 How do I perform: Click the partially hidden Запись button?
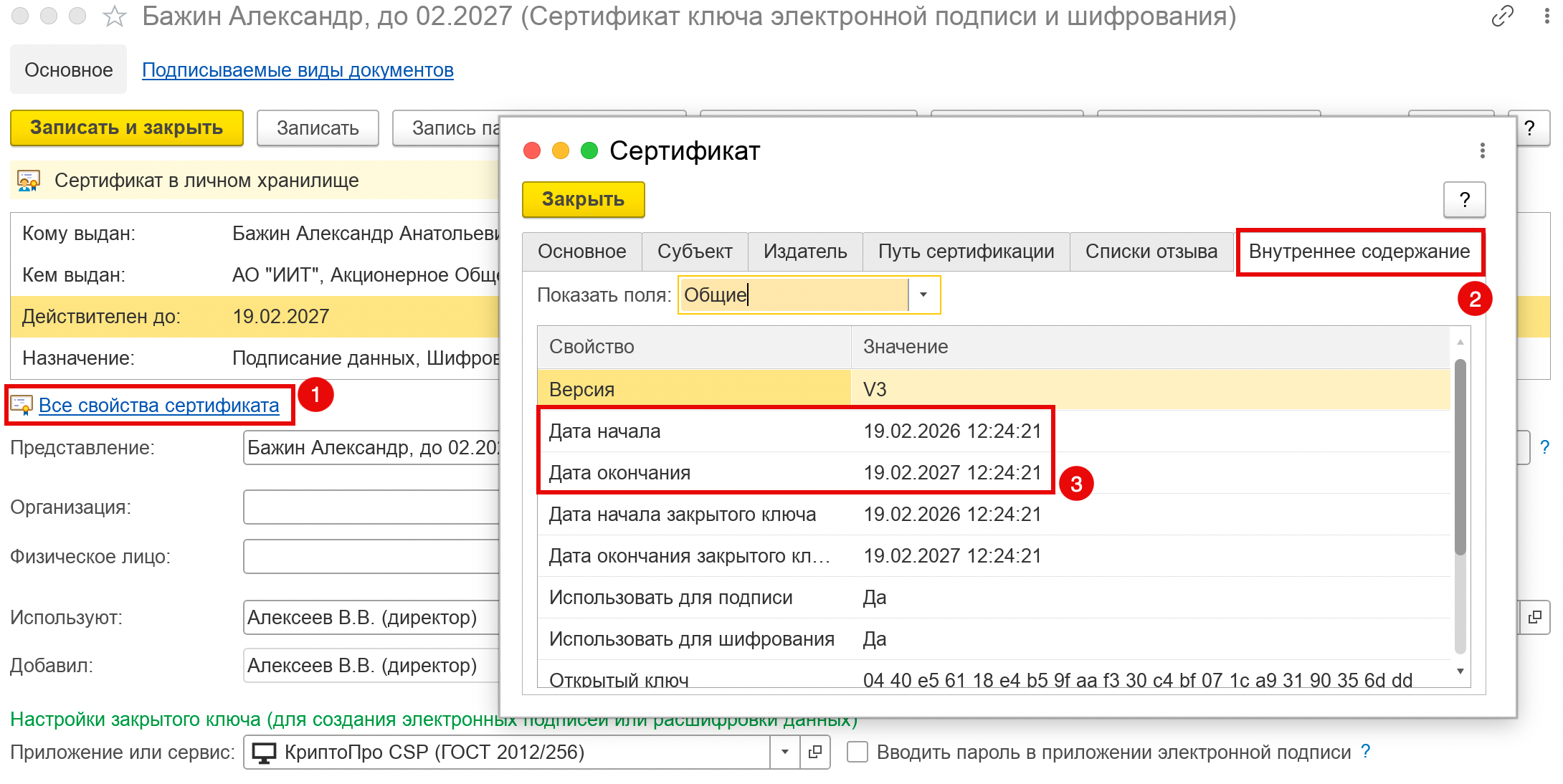tap(447, 128)
